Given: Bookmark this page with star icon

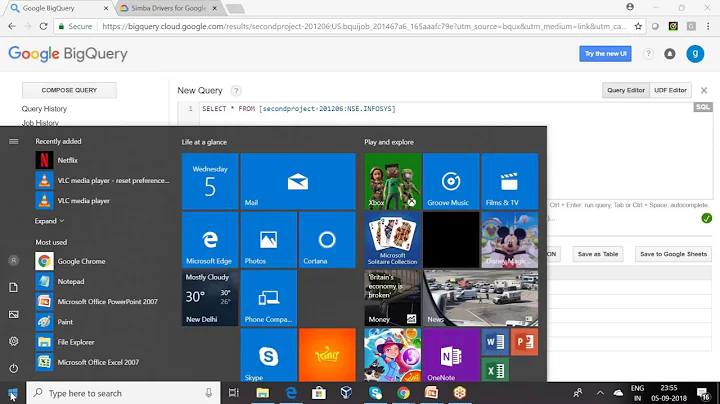Looking at the screenshot, I should tap(638, 26).
